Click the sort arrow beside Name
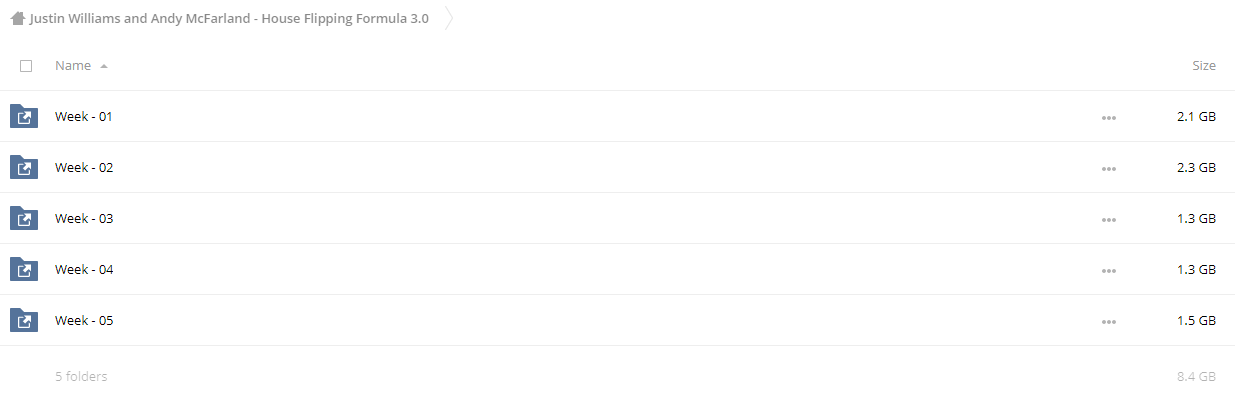The height and width of the screenshot is (414, 1235). (x=104, y=66)
